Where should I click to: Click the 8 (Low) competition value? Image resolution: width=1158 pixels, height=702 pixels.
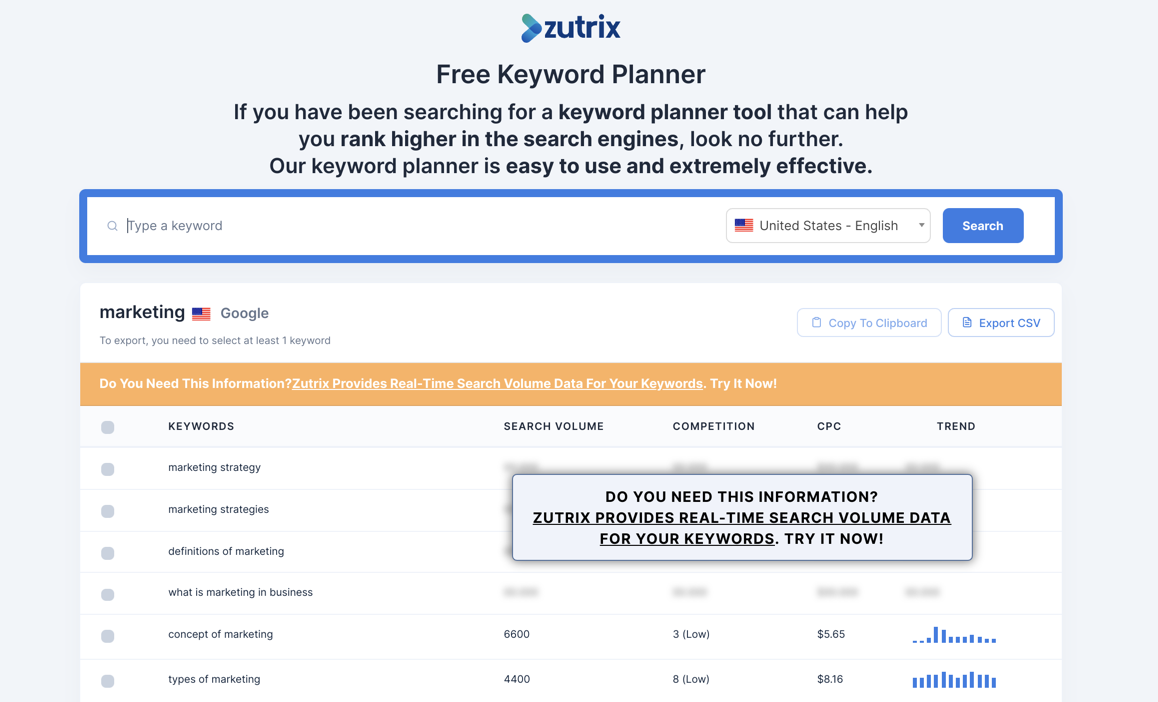(691, 679)
